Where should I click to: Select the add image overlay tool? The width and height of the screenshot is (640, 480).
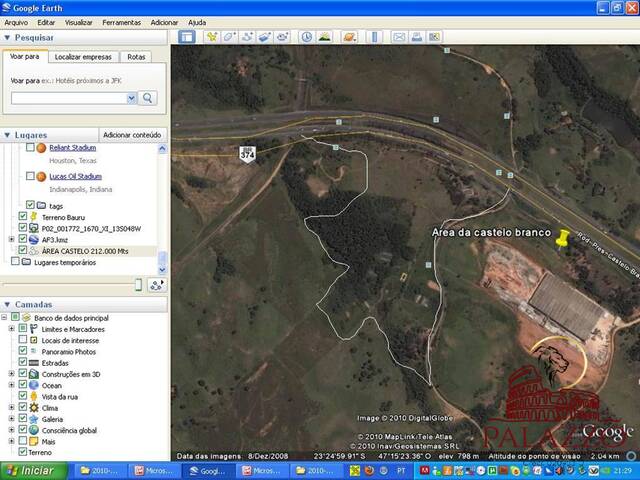(x=264, y=37)
